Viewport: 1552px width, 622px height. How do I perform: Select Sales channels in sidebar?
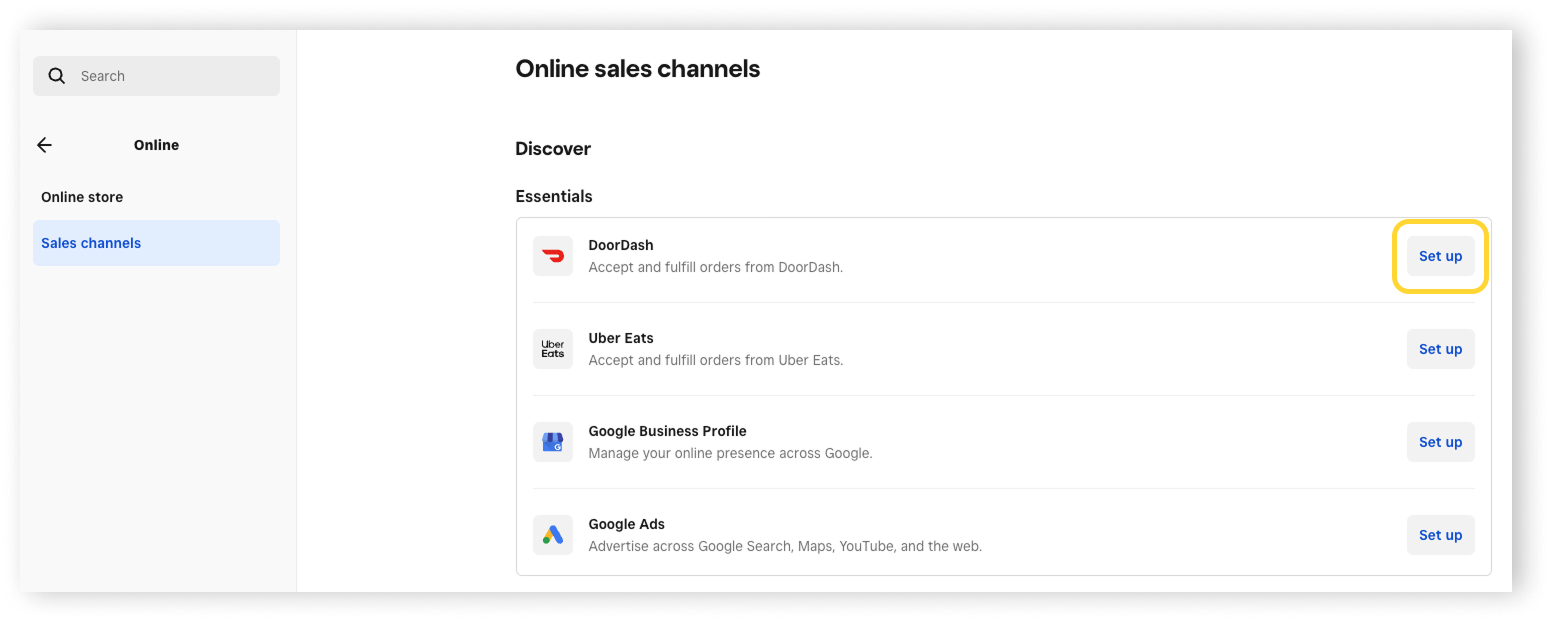click(156, 243)
